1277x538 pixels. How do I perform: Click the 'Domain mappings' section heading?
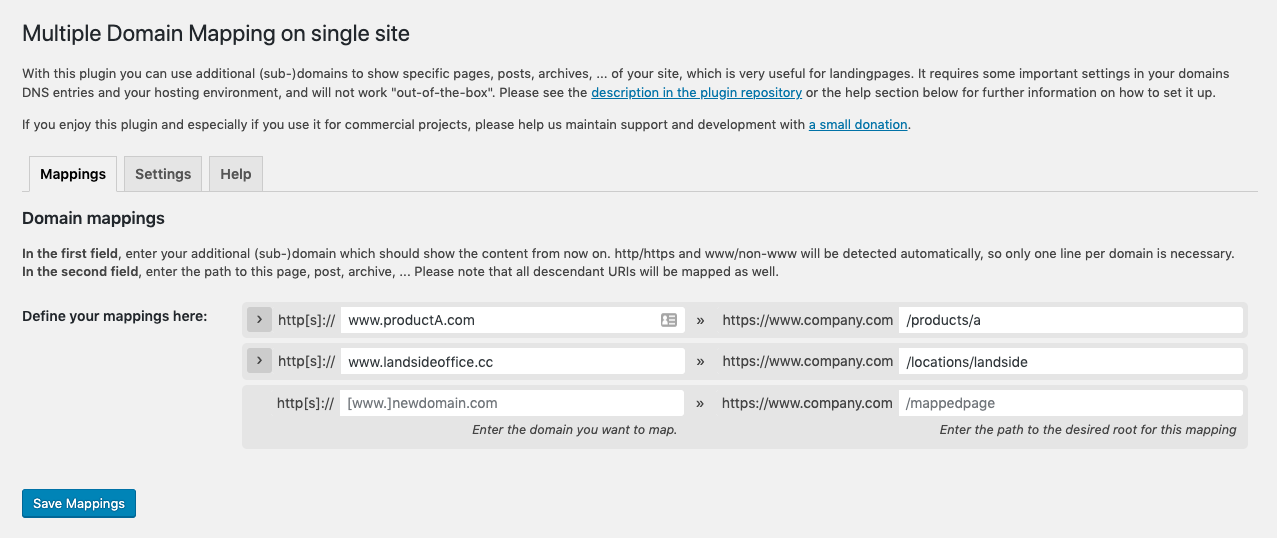(x=93, y=218)
